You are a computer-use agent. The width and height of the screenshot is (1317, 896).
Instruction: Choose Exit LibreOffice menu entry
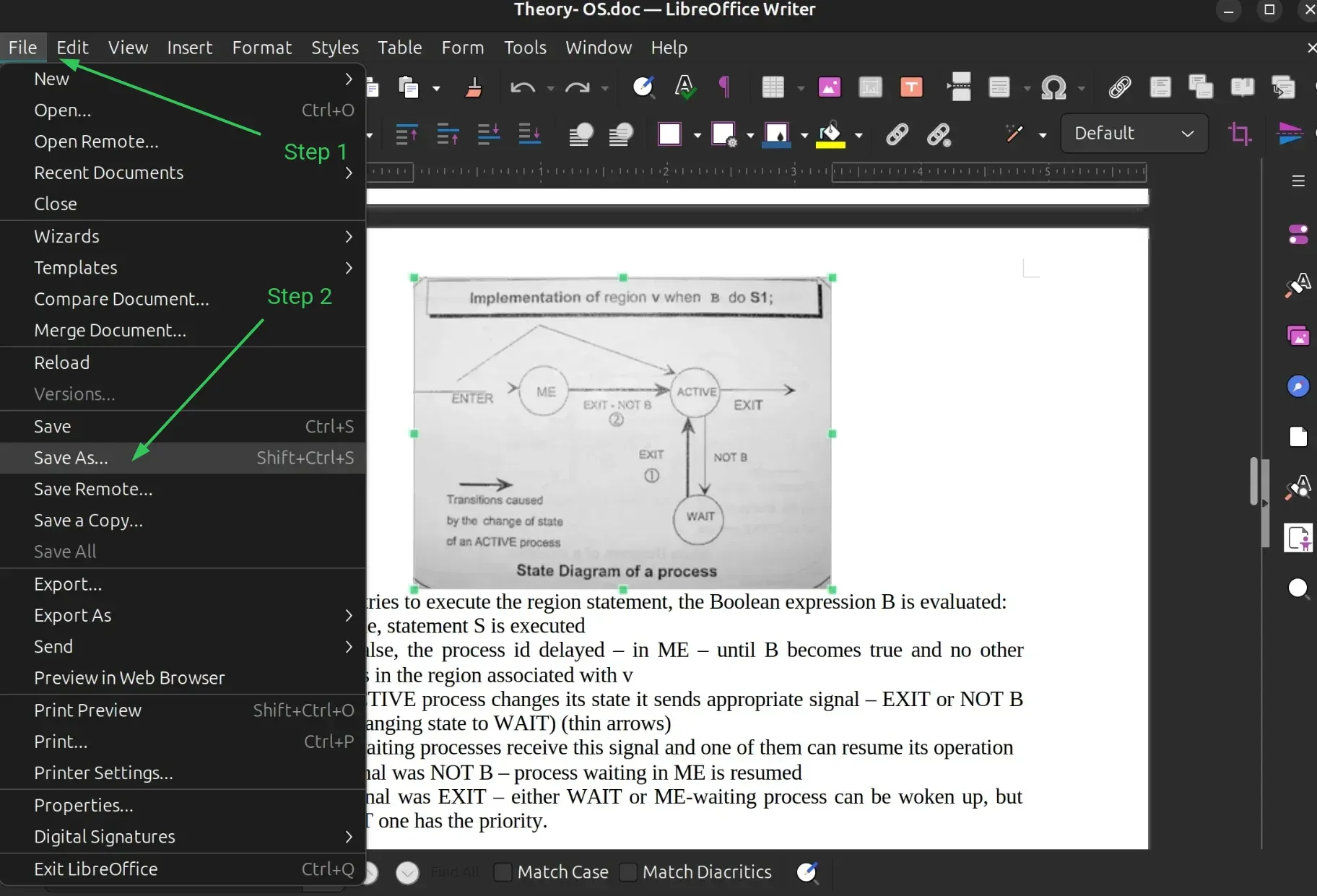(183, 869)
